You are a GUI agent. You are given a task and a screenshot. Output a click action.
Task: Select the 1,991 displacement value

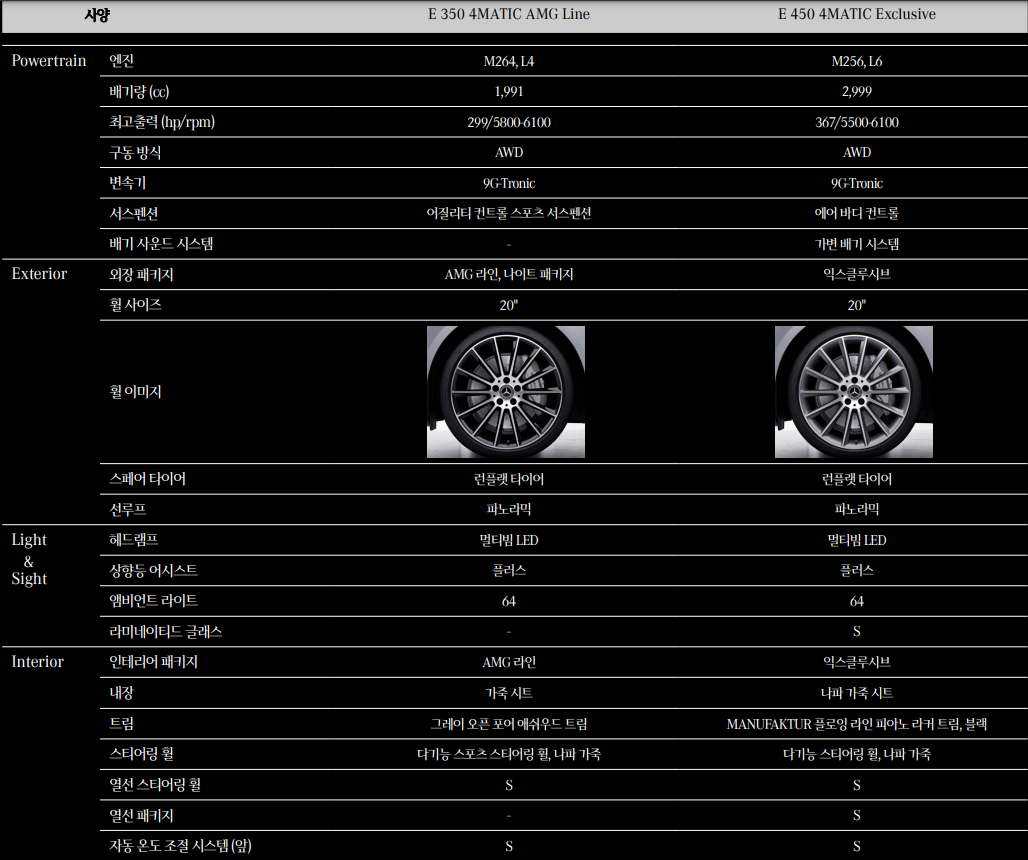point(509,92)
